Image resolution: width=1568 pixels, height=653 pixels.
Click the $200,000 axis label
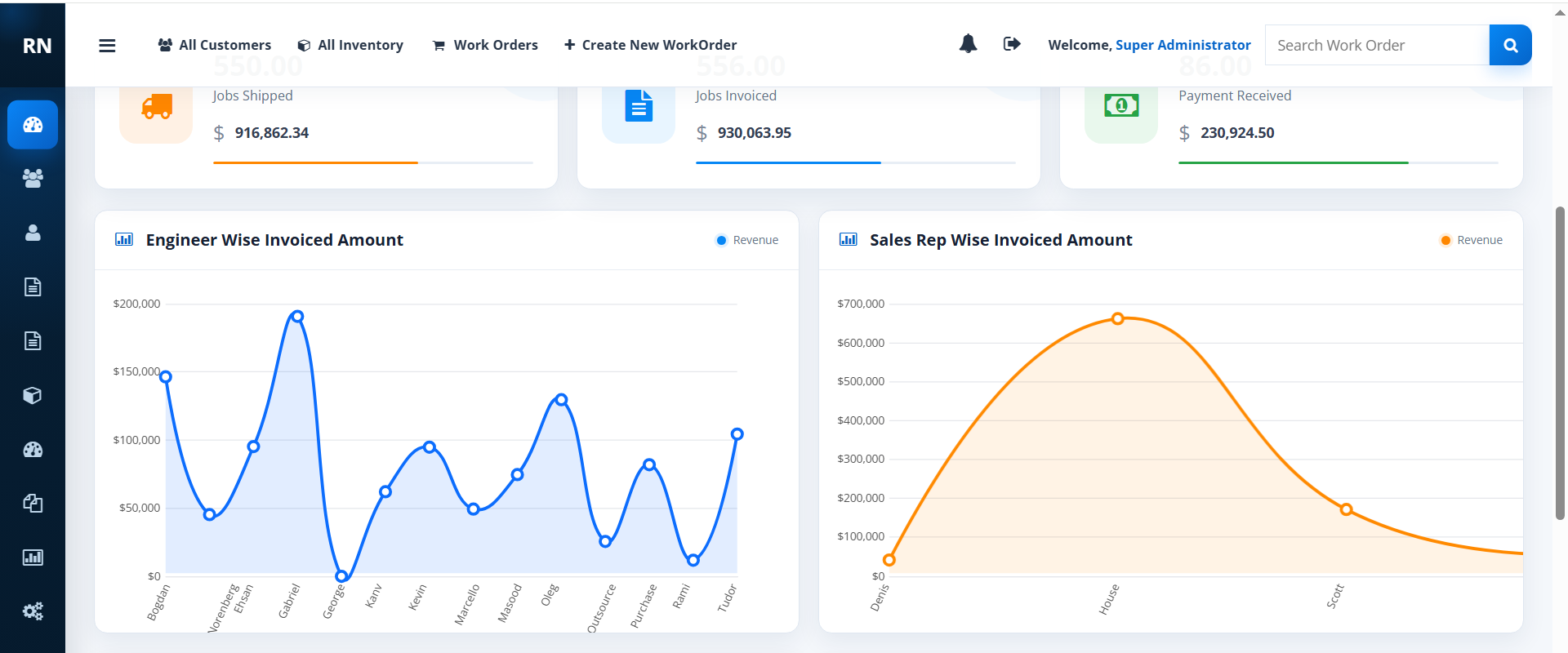136,304
